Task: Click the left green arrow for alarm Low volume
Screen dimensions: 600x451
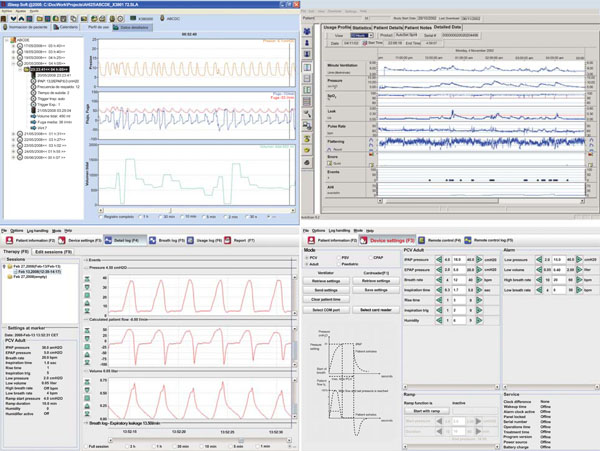Action: pos(539,270)
